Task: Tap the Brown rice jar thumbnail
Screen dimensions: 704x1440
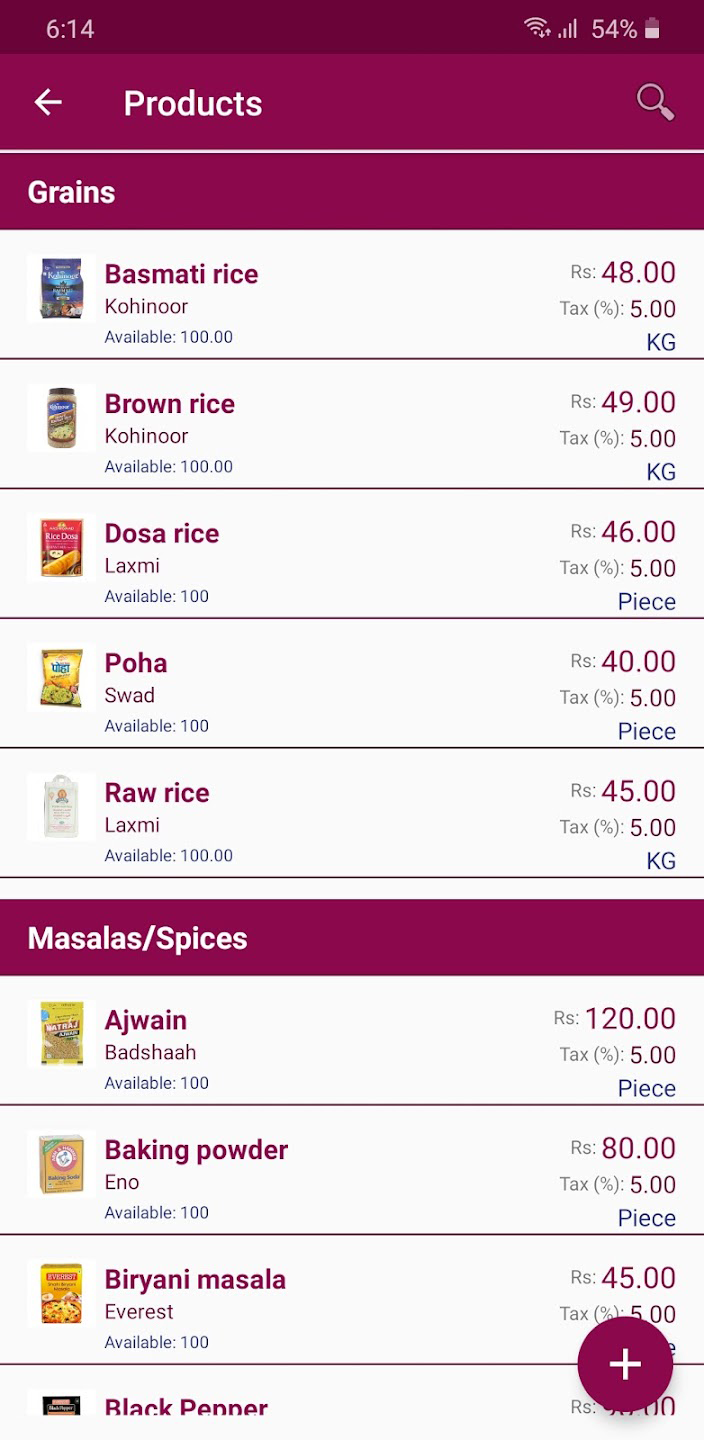Action: [61, 418]
